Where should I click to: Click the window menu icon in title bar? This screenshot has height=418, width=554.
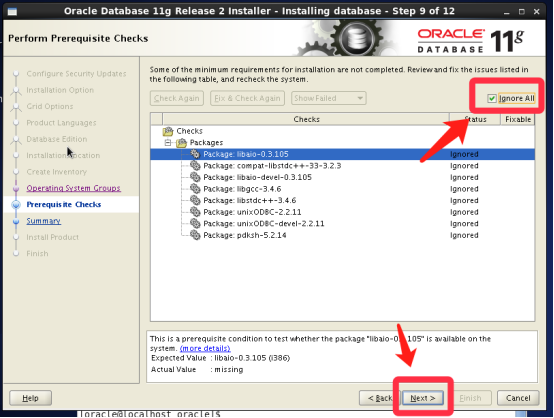pos(12,11)
